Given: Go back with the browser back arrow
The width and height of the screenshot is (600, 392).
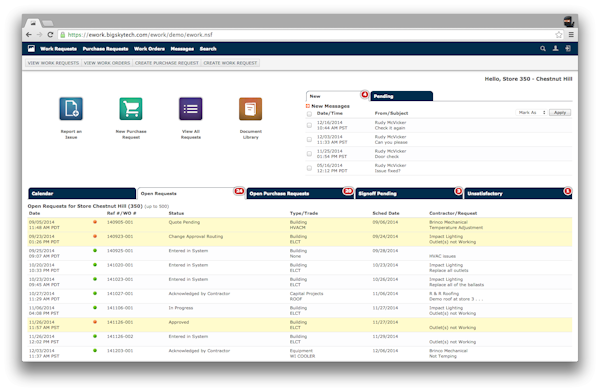Looking at the screenshot, I should [x=29, y=34].
